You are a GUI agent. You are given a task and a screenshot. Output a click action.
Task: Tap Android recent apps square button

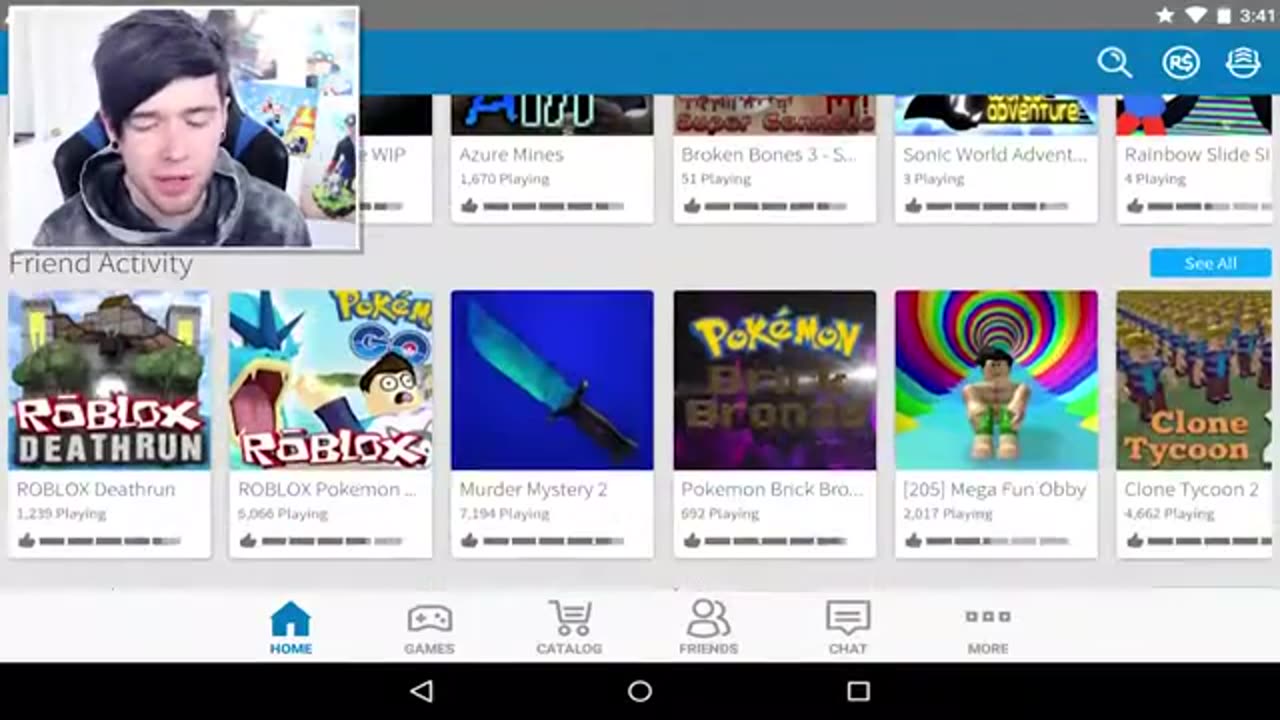pyautogui.click(x=858, y=691)
